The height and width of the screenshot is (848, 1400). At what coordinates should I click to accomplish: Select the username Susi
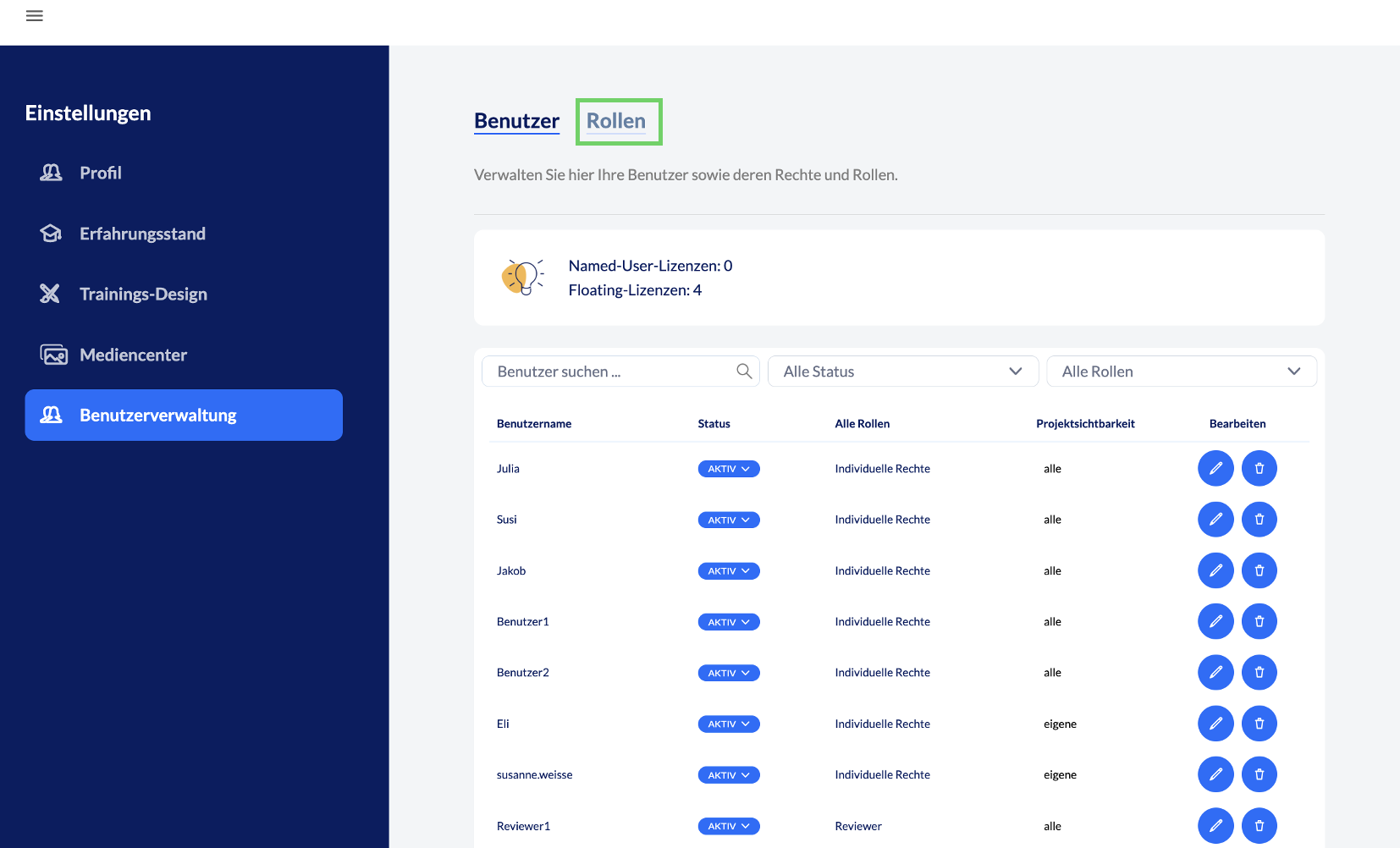(506, 520)
